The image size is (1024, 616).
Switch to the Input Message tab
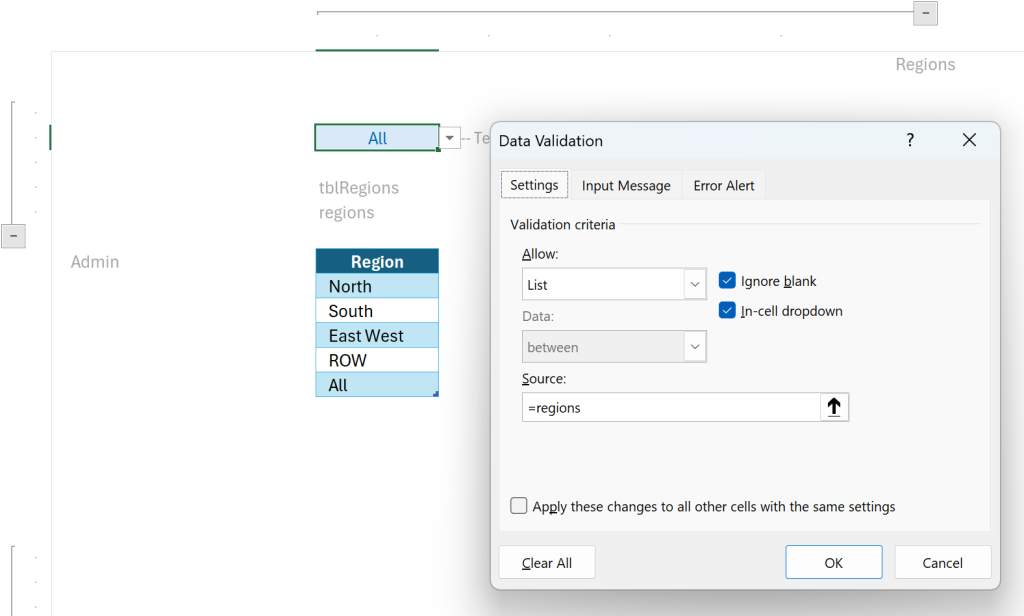pos(626,186)
